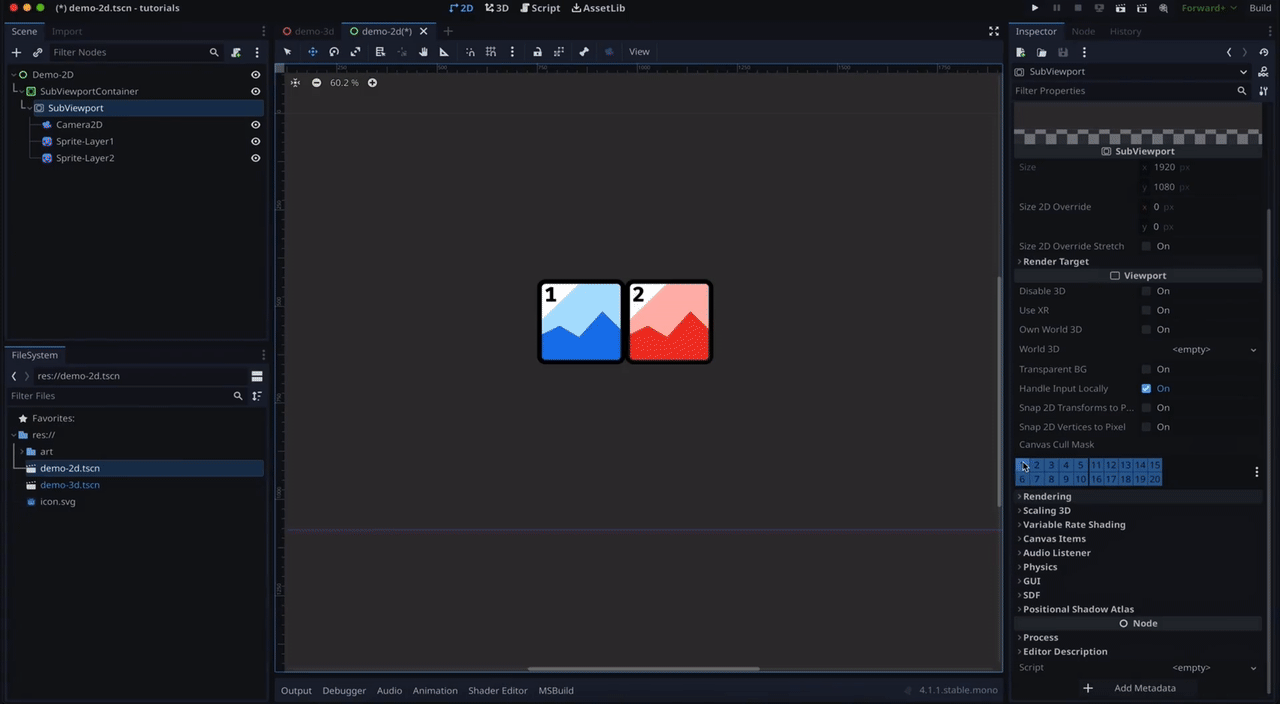Click the zoom in plus button
The height and width of the screenshot is (704, 1280).
(372, 83)
